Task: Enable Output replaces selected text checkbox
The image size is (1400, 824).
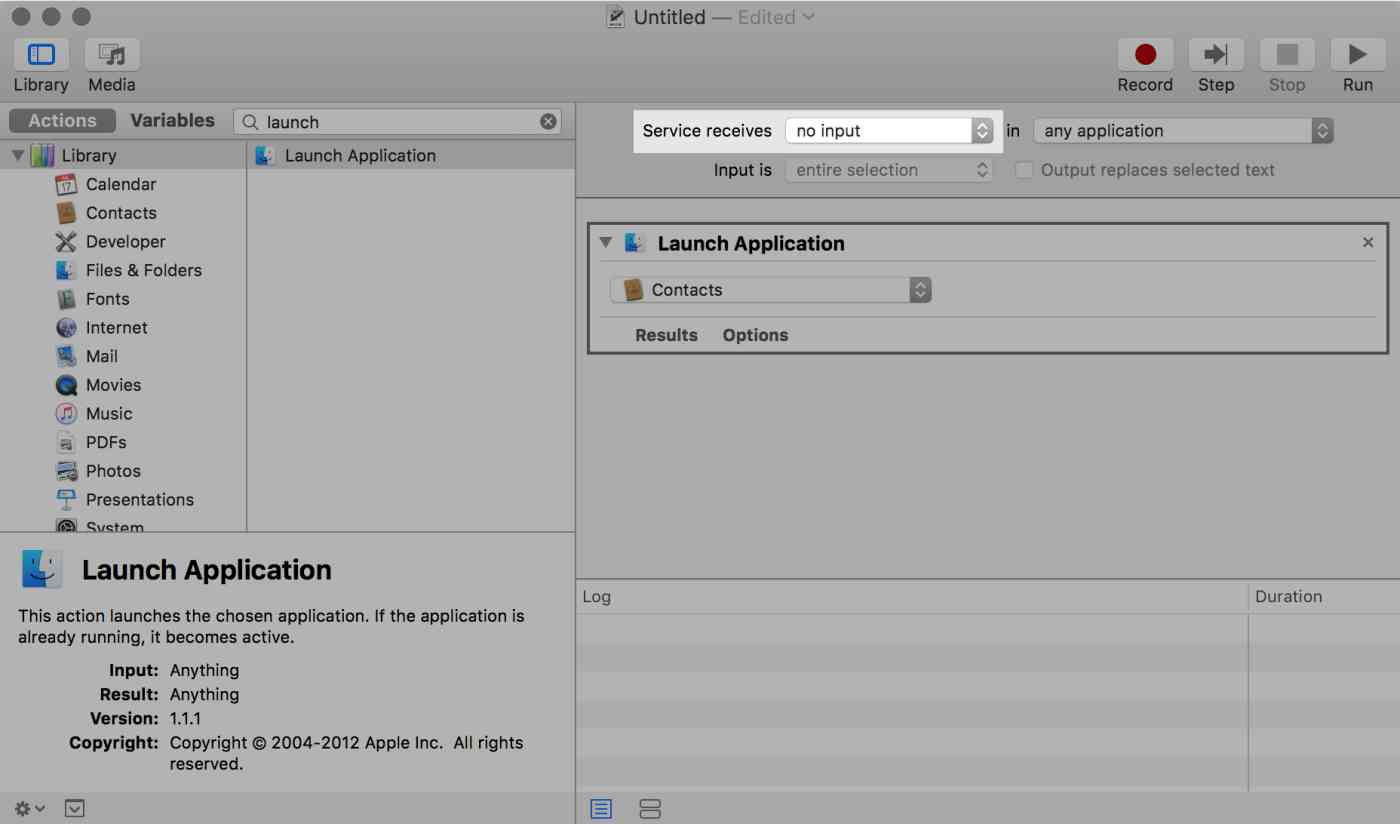Action: (x=1023, y=170)
